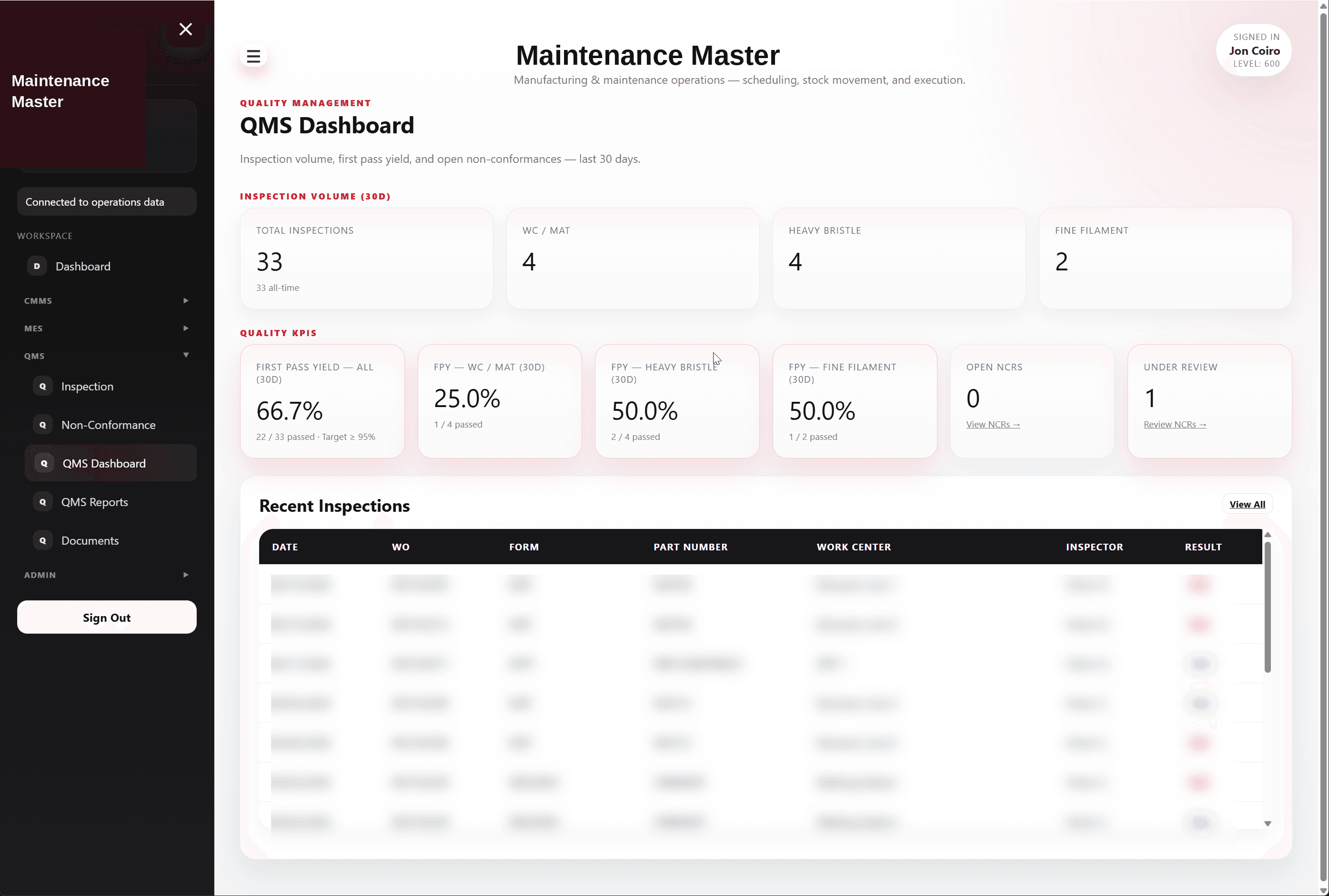1329x896 pixels.
Task: Toggle the hamburger menu button
Action: pyautogui.click(x=253, y=56)
